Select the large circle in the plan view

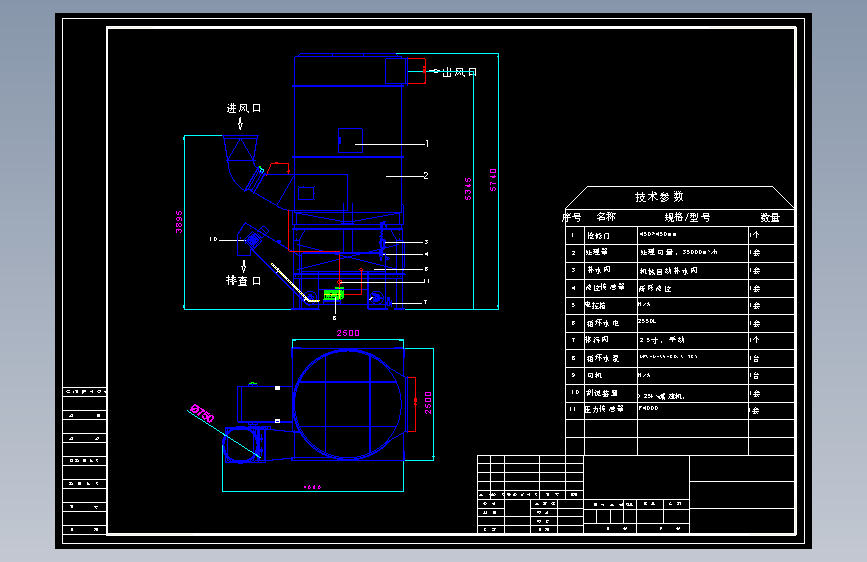click(347, 404)
